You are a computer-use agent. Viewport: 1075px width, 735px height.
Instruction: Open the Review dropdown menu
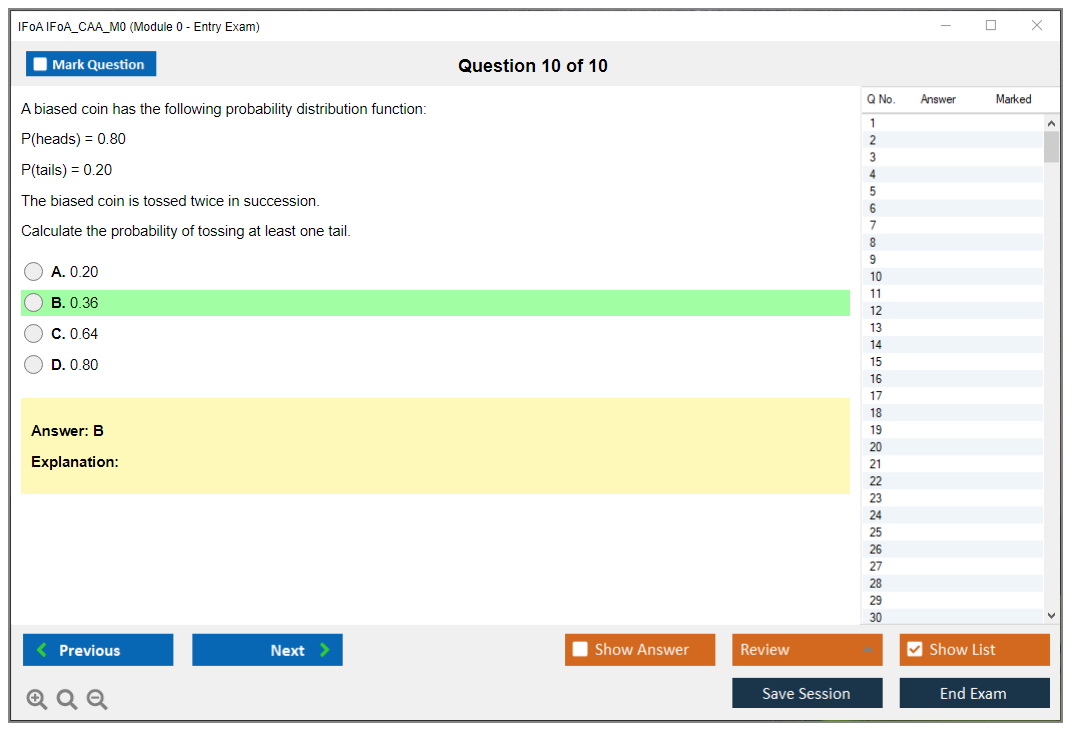tap(806, 650)
